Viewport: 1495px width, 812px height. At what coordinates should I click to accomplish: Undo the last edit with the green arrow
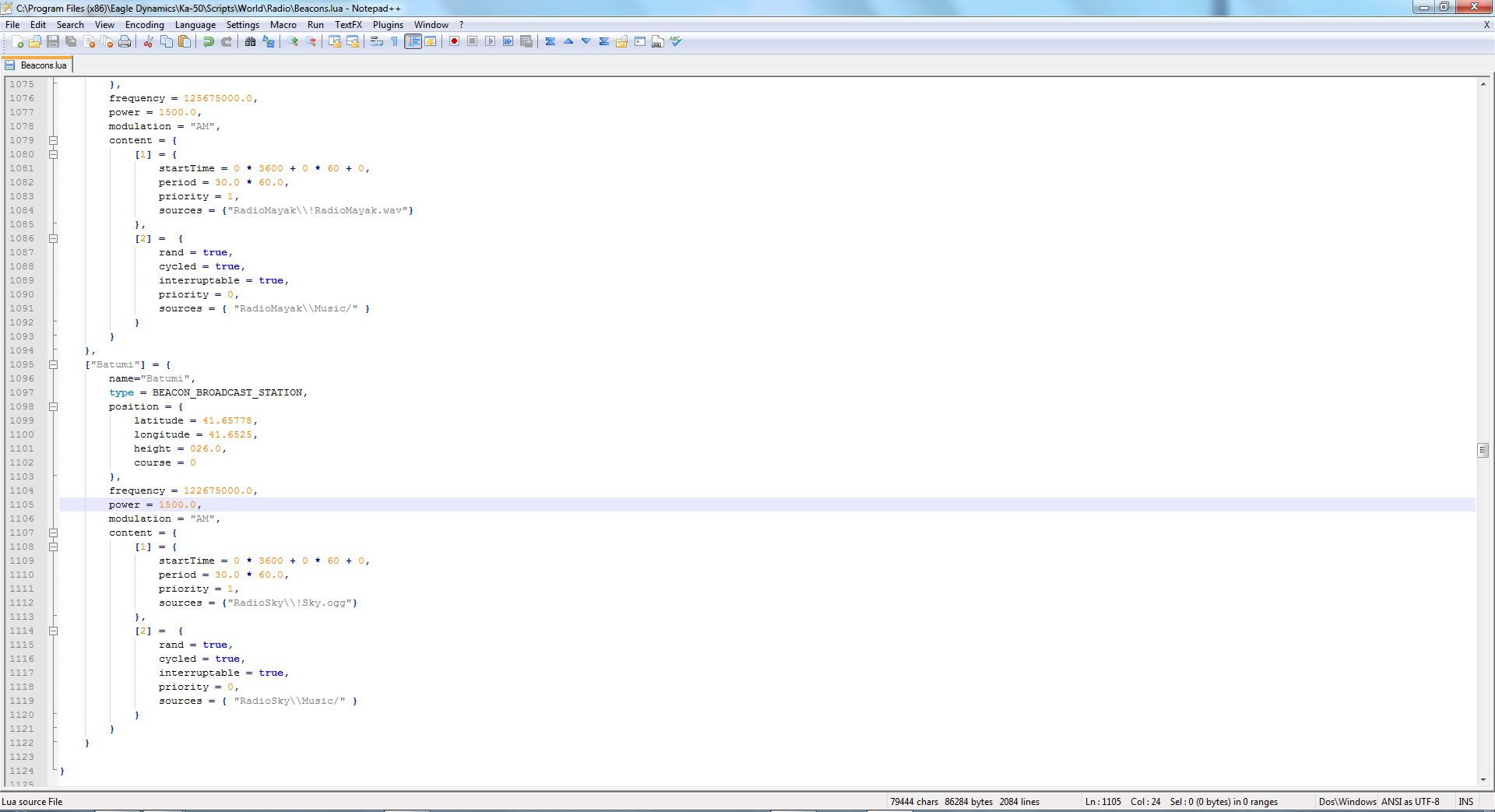[x=208, y=42]
